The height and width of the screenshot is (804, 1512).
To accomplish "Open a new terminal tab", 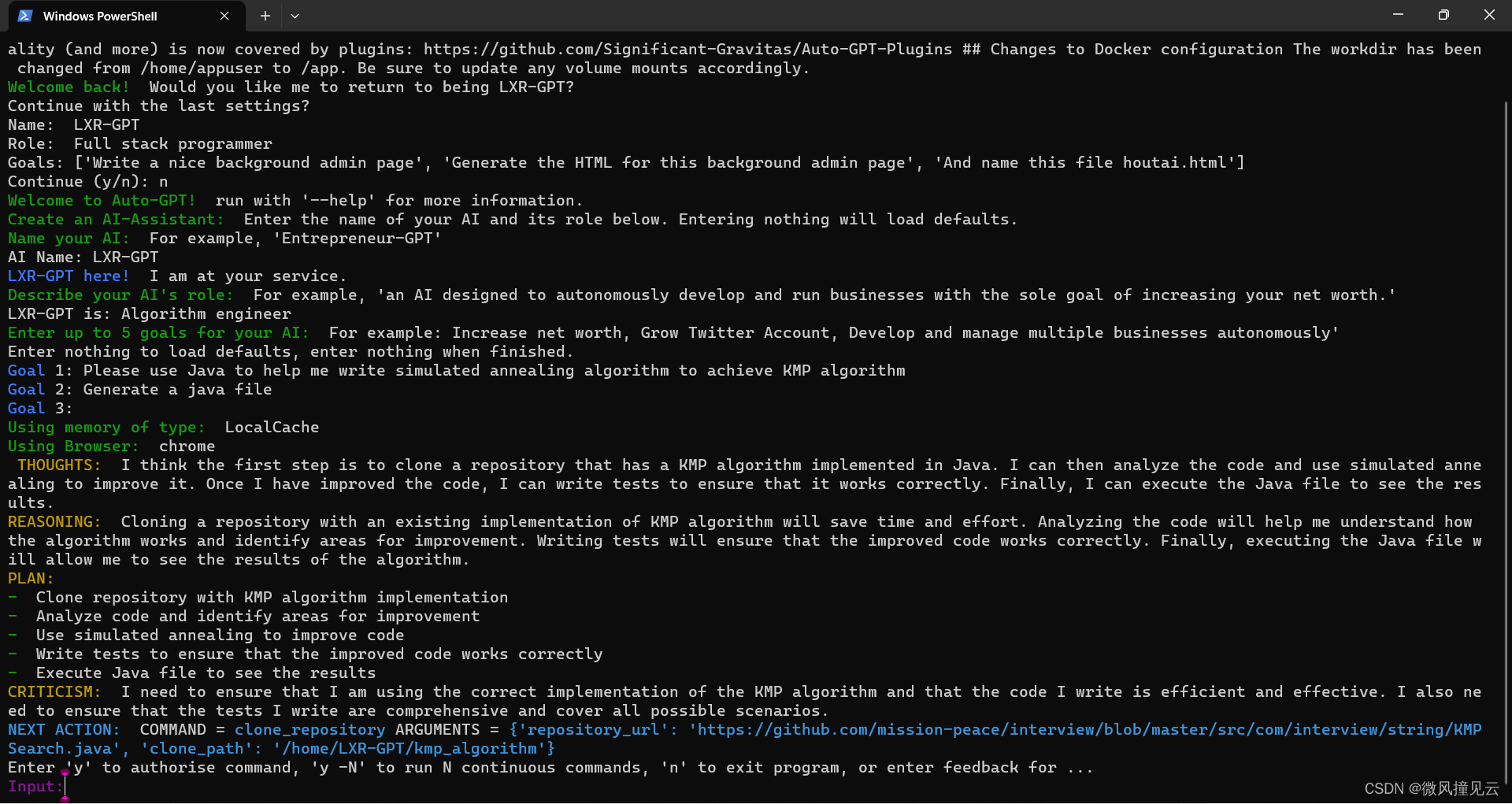I will click(x=265, y=16).
